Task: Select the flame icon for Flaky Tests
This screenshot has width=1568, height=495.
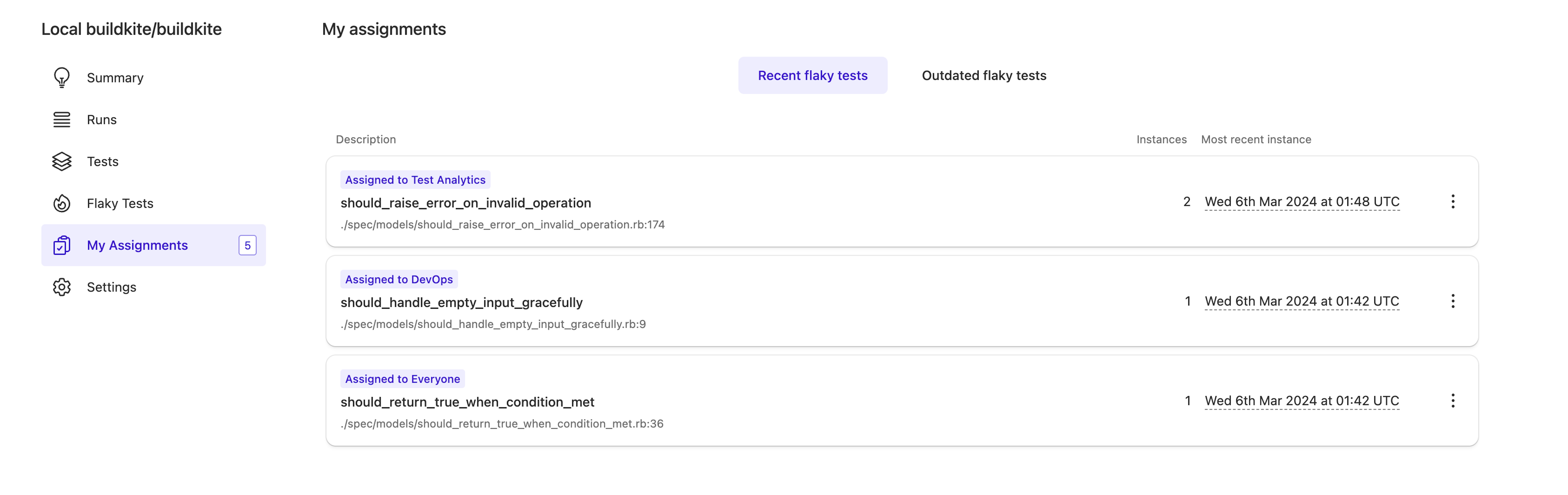Action: 61,203
